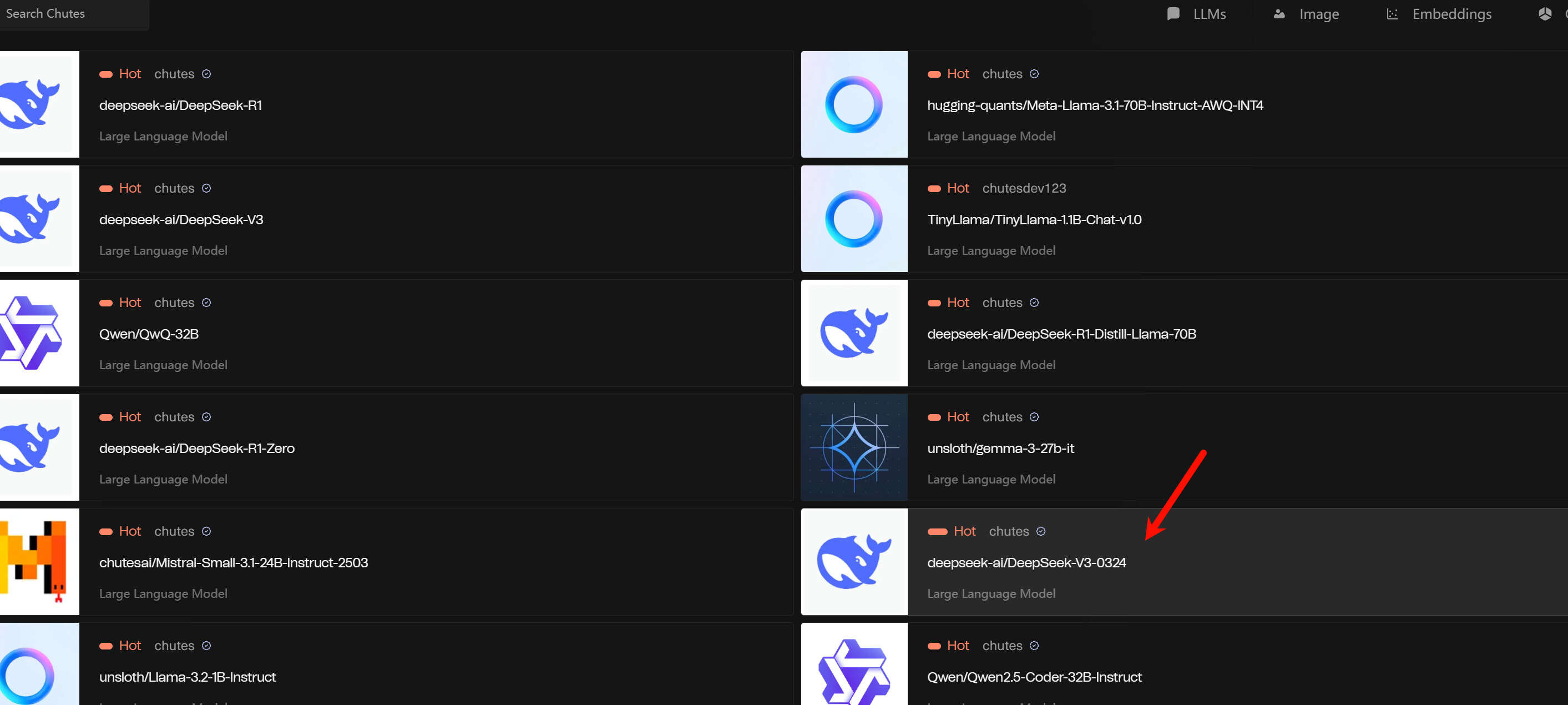Screen dimensions: 1568x705
Task: Click the LLMs chat bubble icon
Action: (x=1173, y=14)
